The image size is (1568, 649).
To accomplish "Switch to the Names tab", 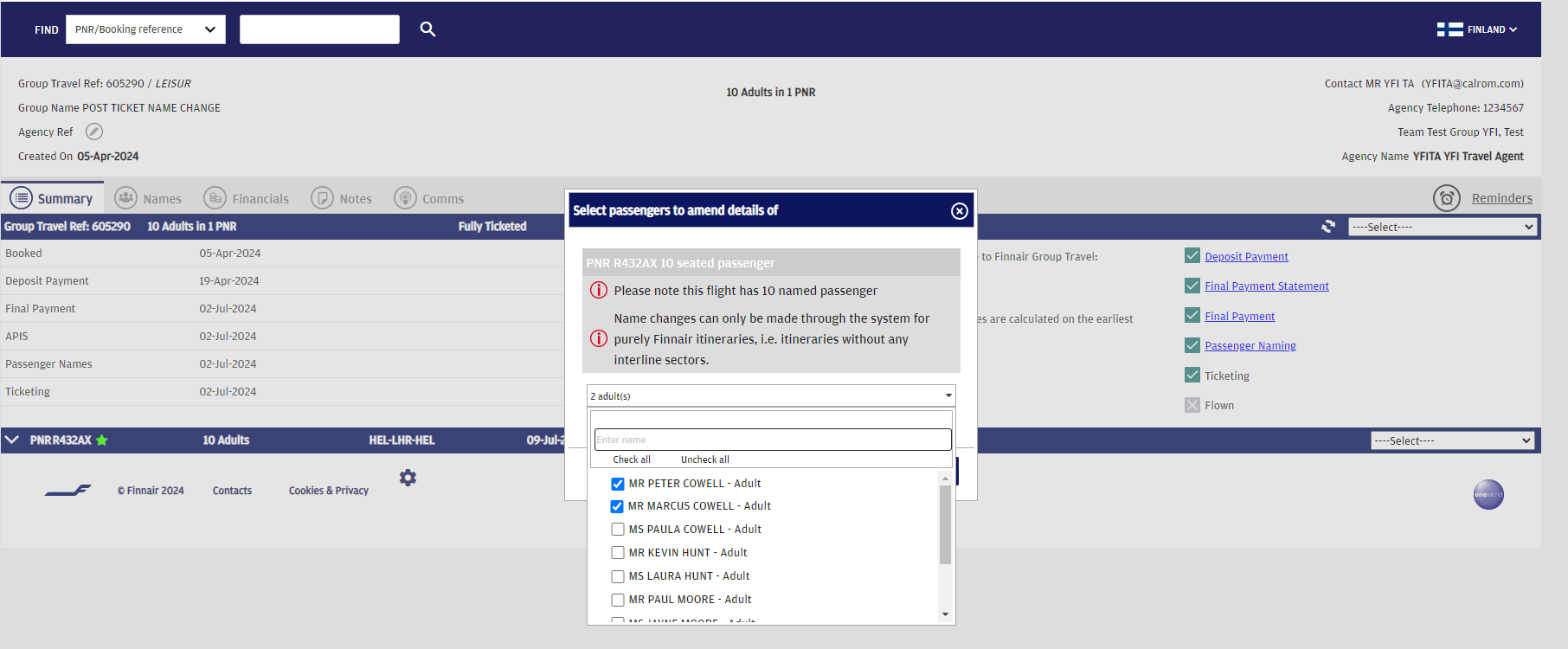I will click(149, 198).
